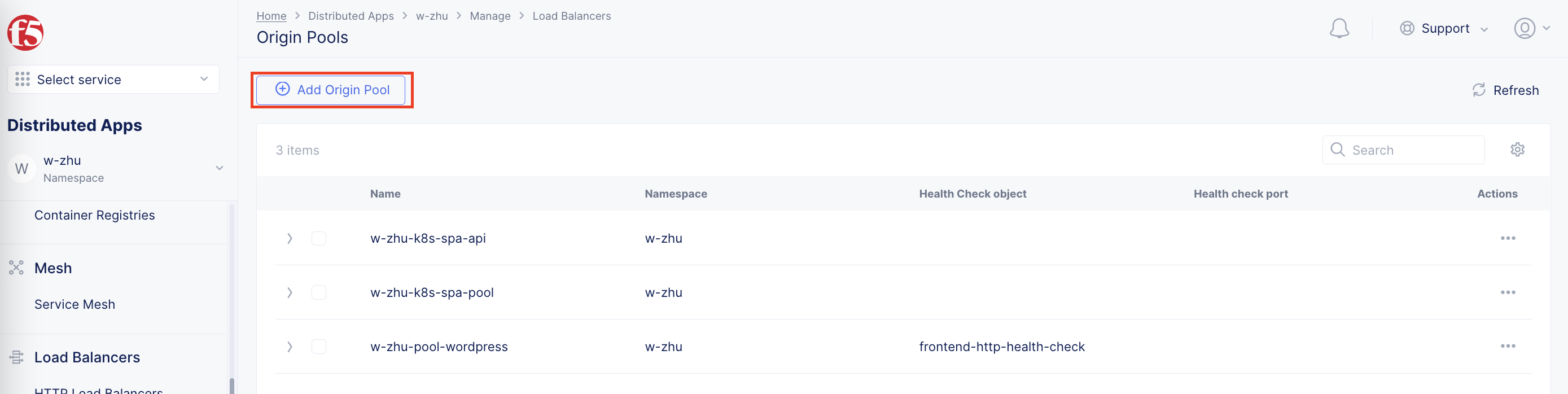The height and width of the screenshot is (394, 1568).
Task: Click the F5 logo icon
Action: pyautogui.click(x=25, y=33)
